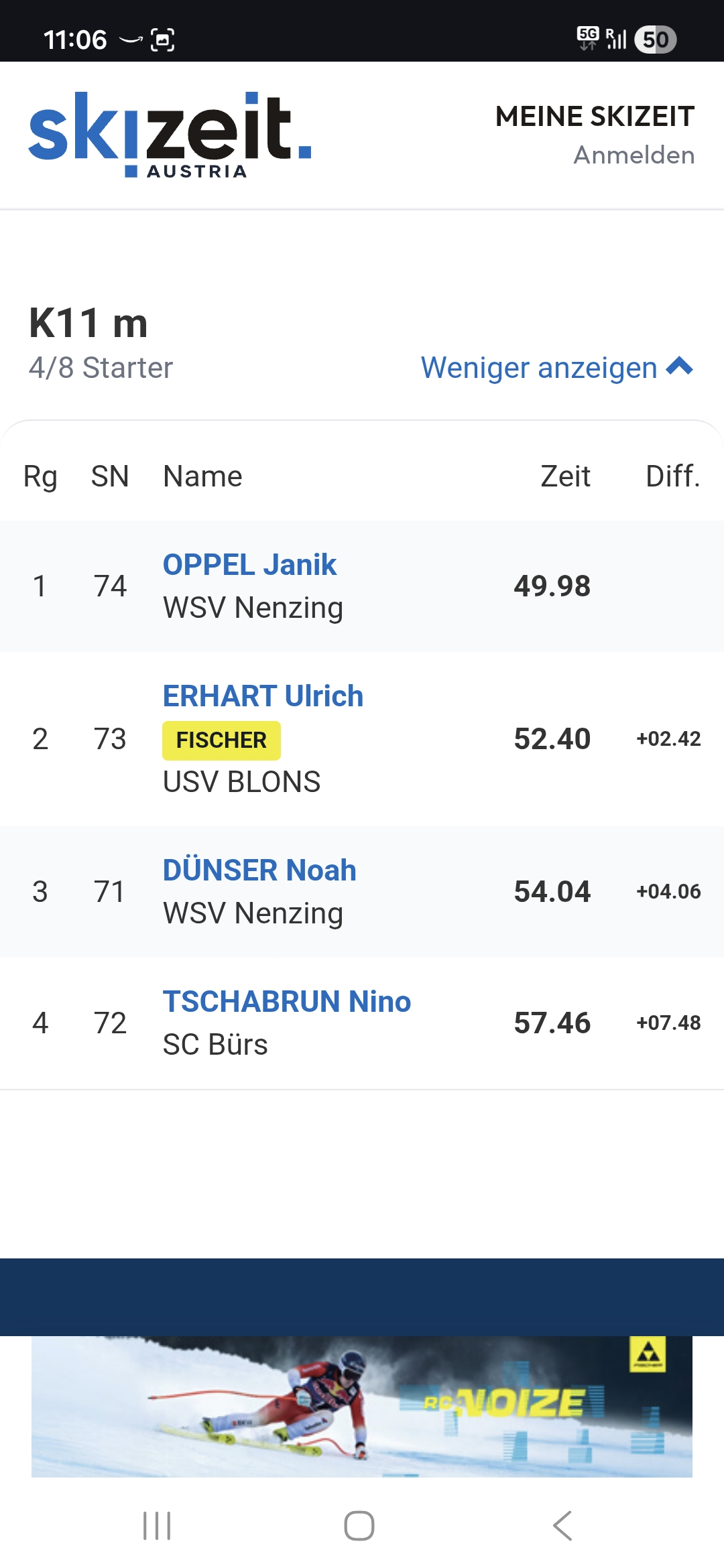Tap the 5G network status icon
724x1568 pixels.
(x=588, y=38)
